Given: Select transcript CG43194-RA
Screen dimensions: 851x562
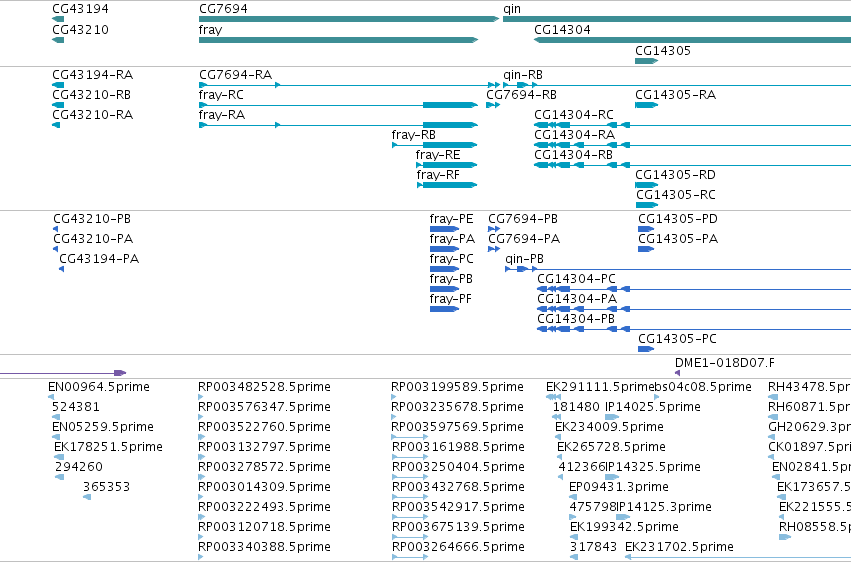Looking at the screenshot, I should [x=58, y=85].
